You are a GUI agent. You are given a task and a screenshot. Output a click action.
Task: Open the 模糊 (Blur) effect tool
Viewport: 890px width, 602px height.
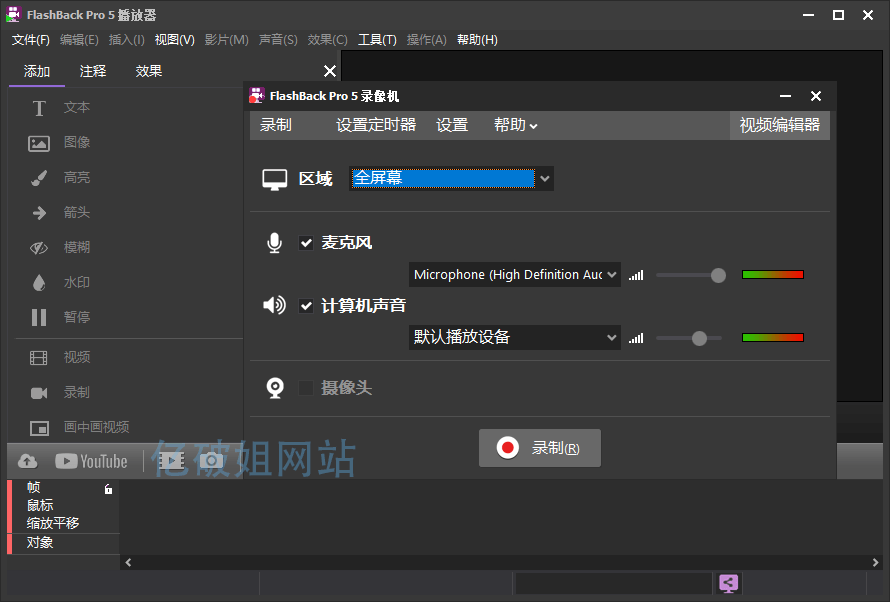77,247
